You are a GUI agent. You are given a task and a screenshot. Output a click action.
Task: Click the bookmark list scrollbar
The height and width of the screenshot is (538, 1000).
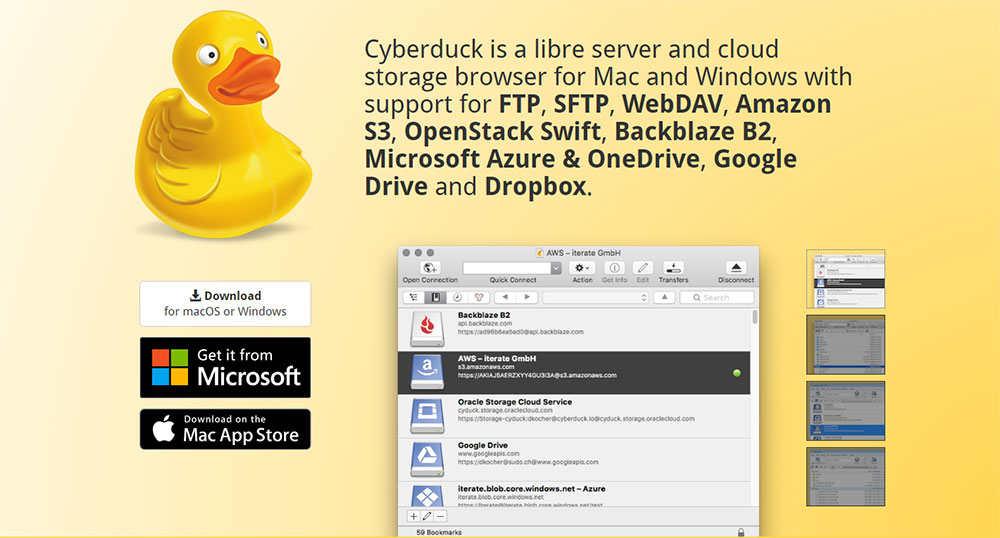pyautogui.click(x=755, y=317)
